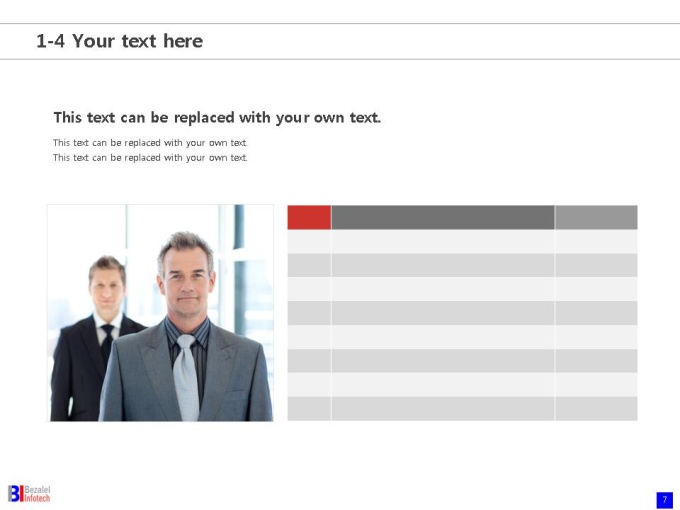Click the light gray right header cell
Viewport: 680px width, 510px height.
click(596, 217)
